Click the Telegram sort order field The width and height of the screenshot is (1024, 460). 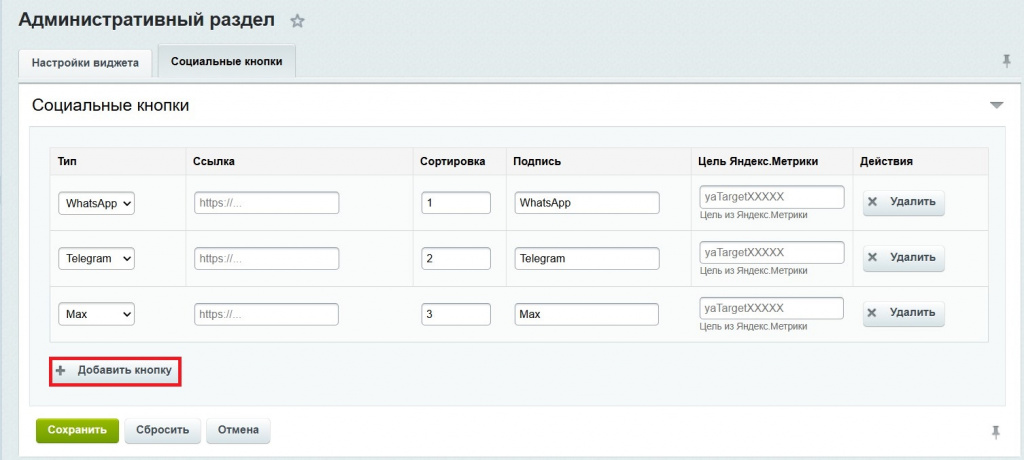point(456,258)
